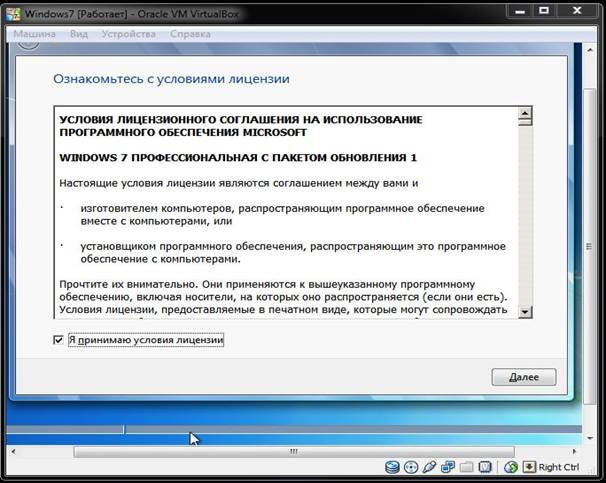Click the VM window scroll down arrow
This screenshot has width=606, height=483.
click(x=590, y=438)
